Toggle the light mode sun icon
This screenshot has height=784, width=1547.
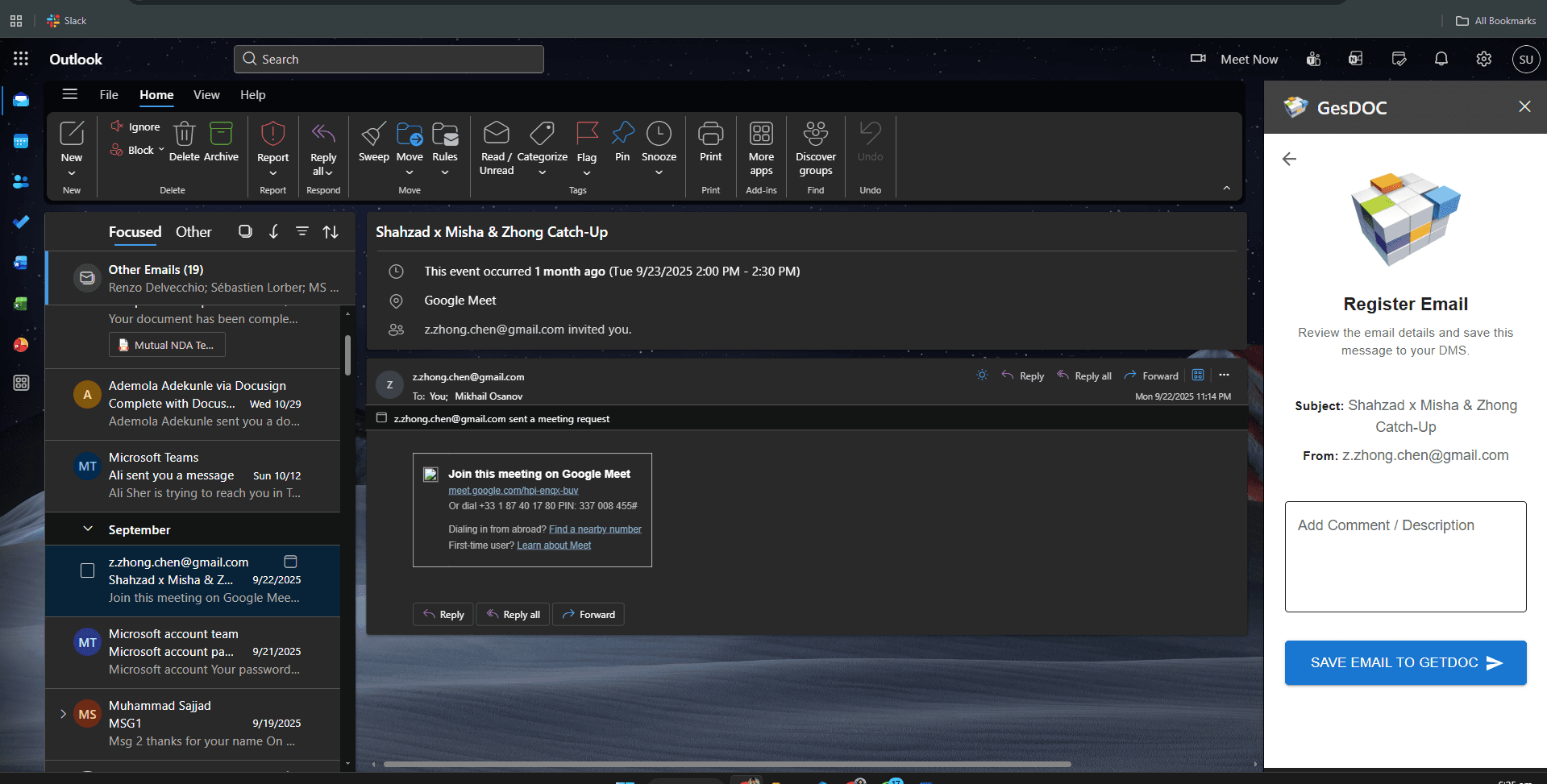click(x=982, y=375)
